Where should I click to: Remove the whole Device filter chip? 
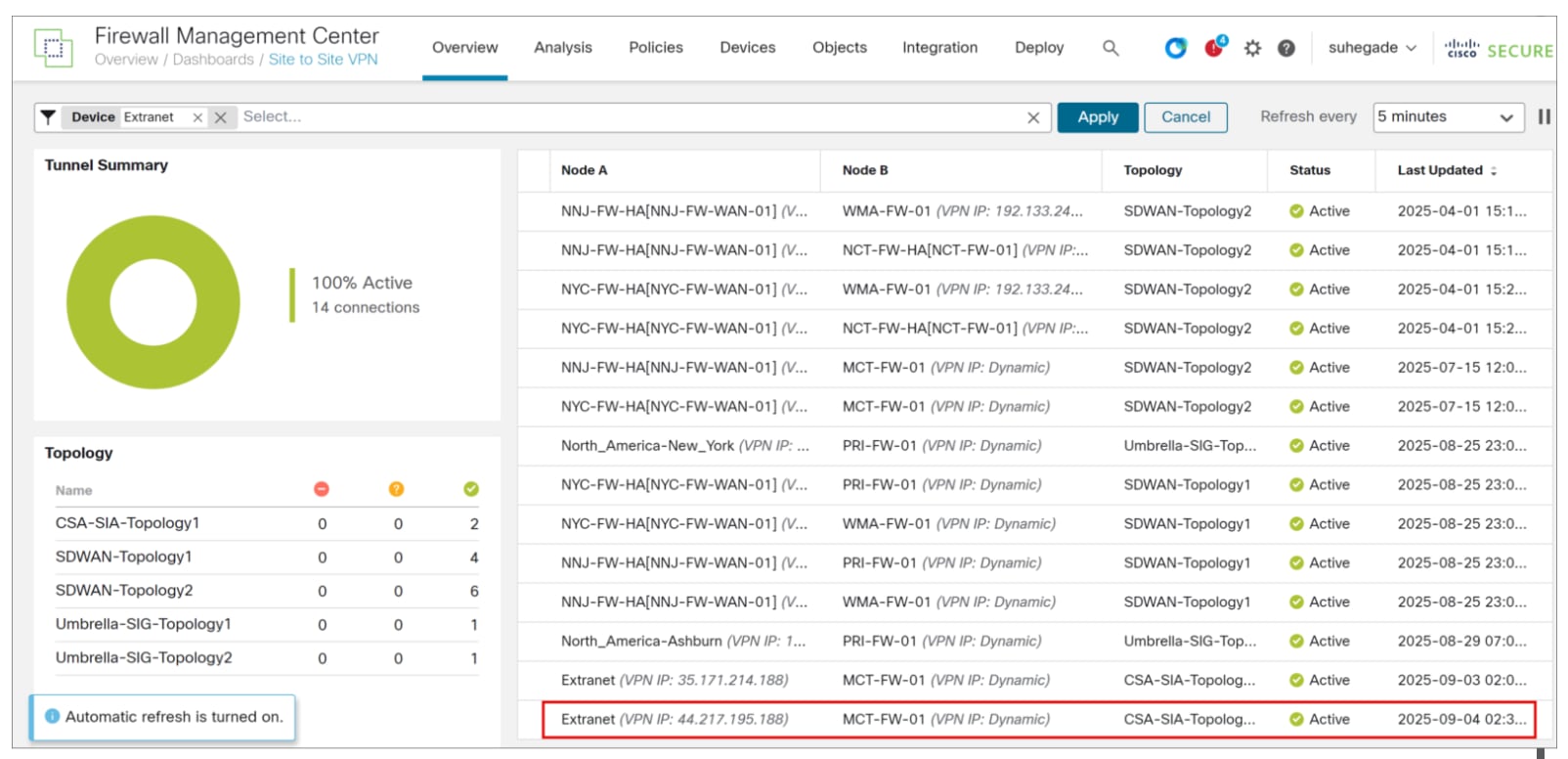[x=221, y=117]
